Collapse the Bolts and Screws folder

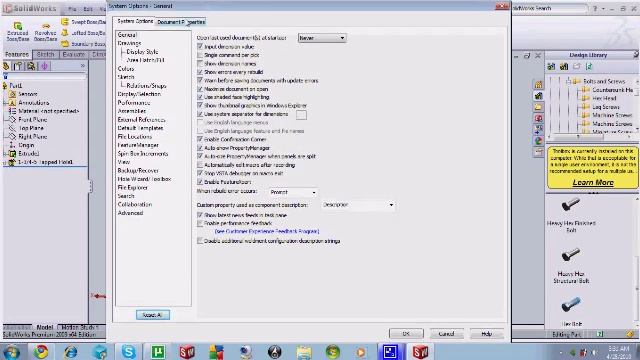(568, 81)
